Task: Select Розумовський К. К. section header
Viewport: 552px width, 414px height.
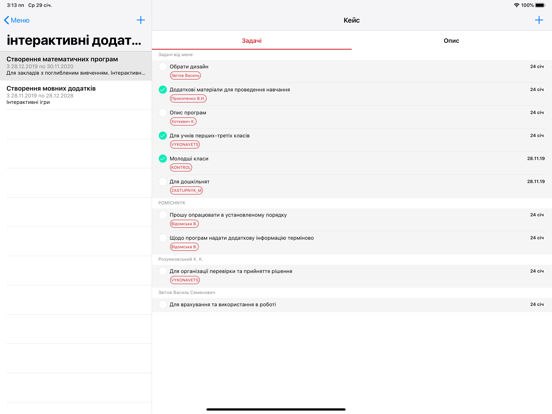Action: pos(181,259)
